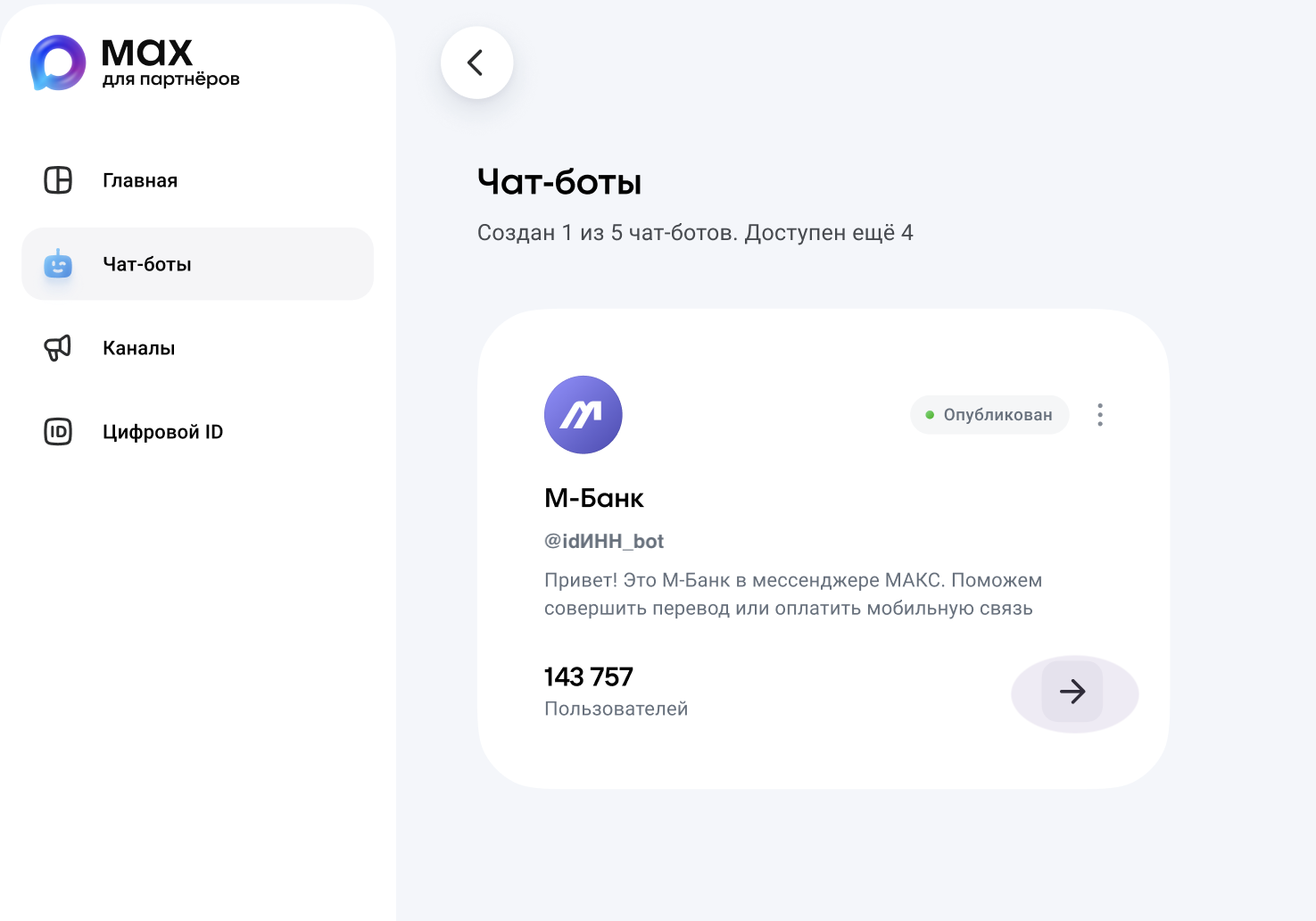This screenshot has width=1316, height=921.
Task: Open the Главная menu item
Action: pyautogui.click(x=197, y=180)
